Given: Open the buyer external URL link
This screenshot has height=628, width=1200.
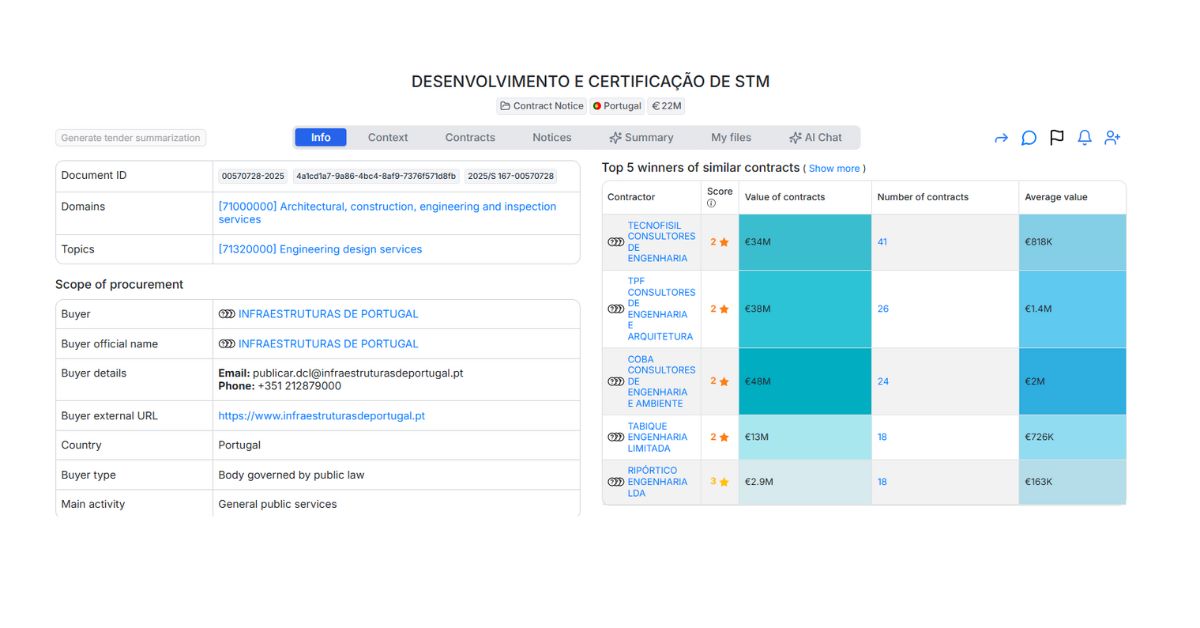Looking at the screenshot, I should pyautogui.click(x=321, y=416).
